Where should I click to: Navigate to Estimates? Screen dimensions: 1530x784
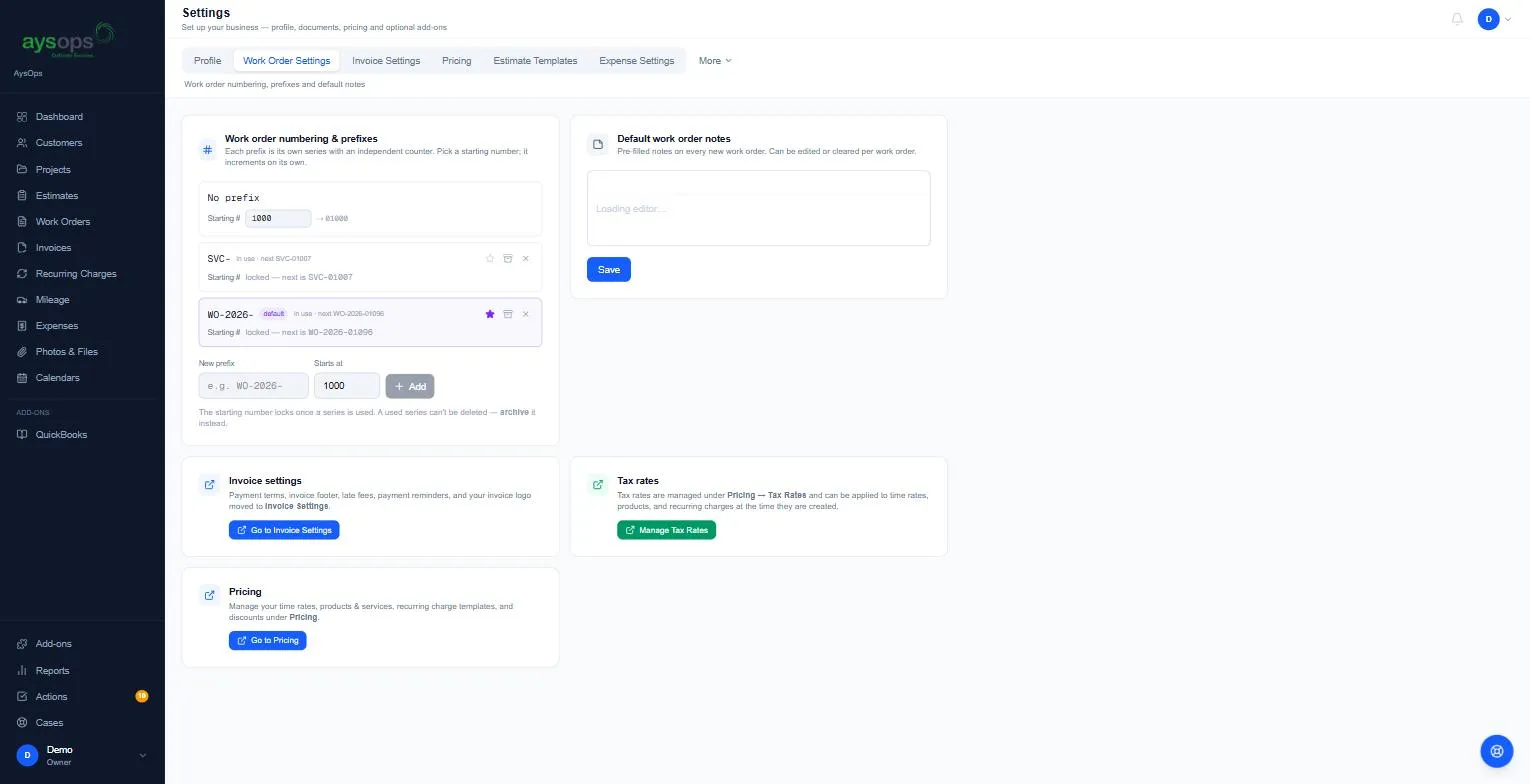pos(82,196)
